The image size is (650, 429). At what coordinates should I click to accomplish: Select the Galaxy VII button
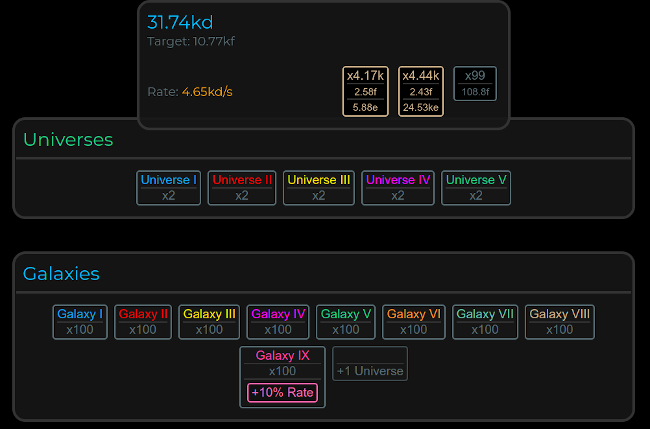pyautogui.click(x=485, y=322)
